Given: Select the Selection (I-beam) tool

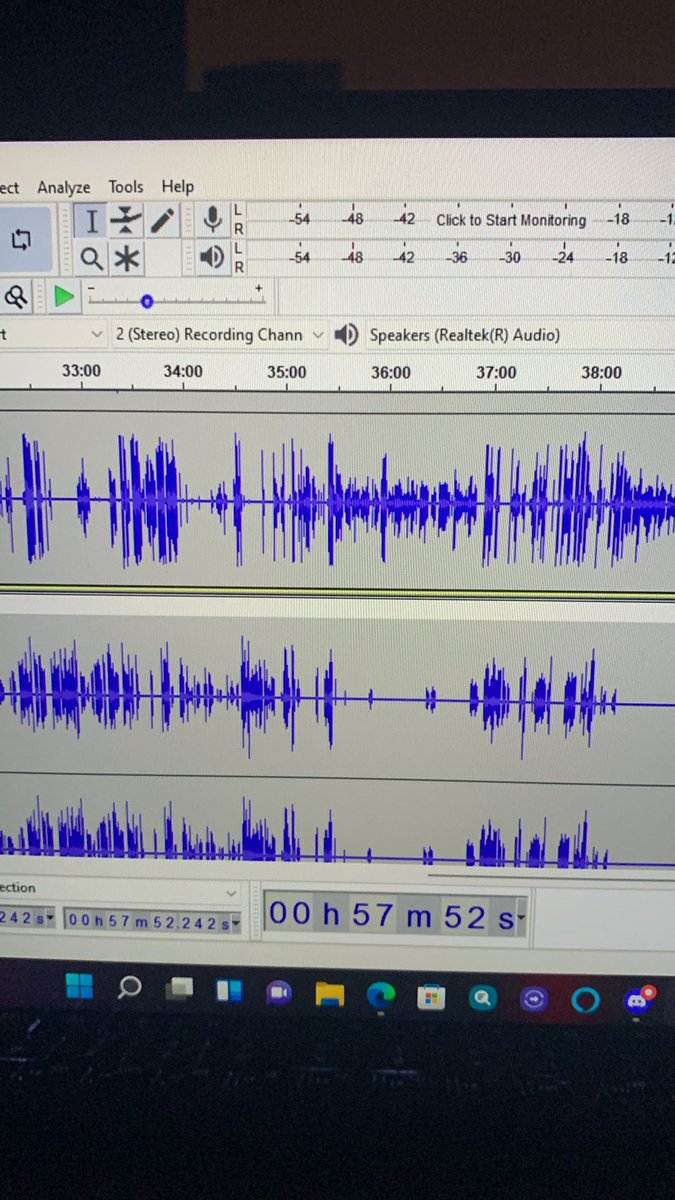Looking at the screenshot, I should coord(91,221).
